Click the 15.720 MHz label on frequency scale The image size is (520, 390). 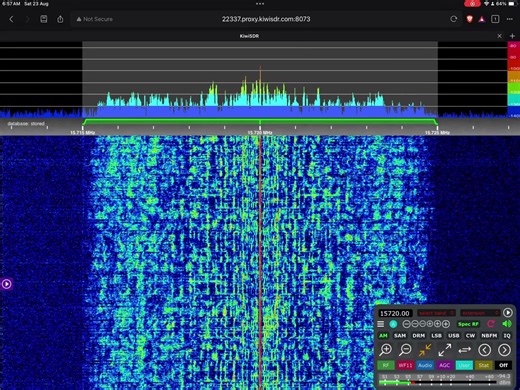pos(260,133)
